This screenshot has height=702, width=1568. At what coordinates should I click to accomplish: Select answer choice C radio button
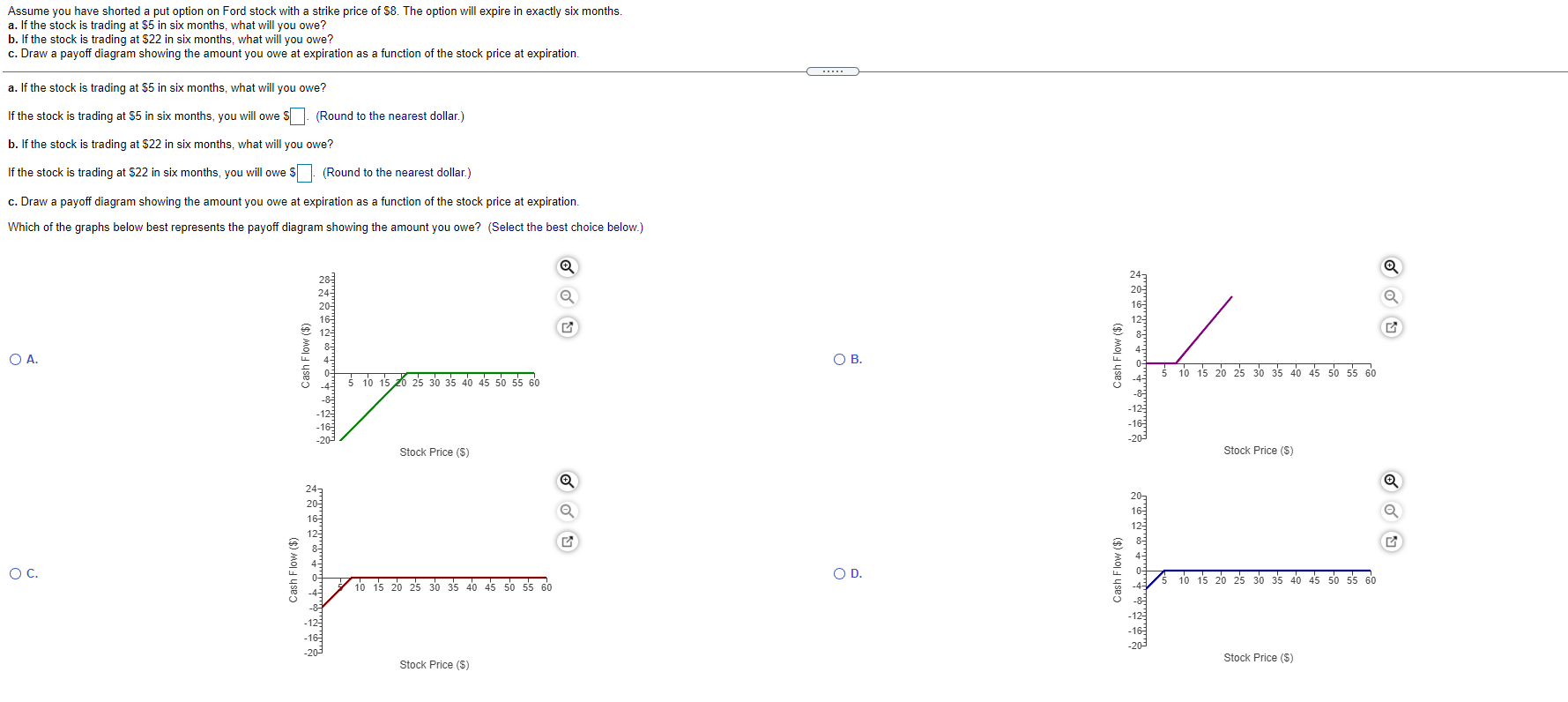16,573
